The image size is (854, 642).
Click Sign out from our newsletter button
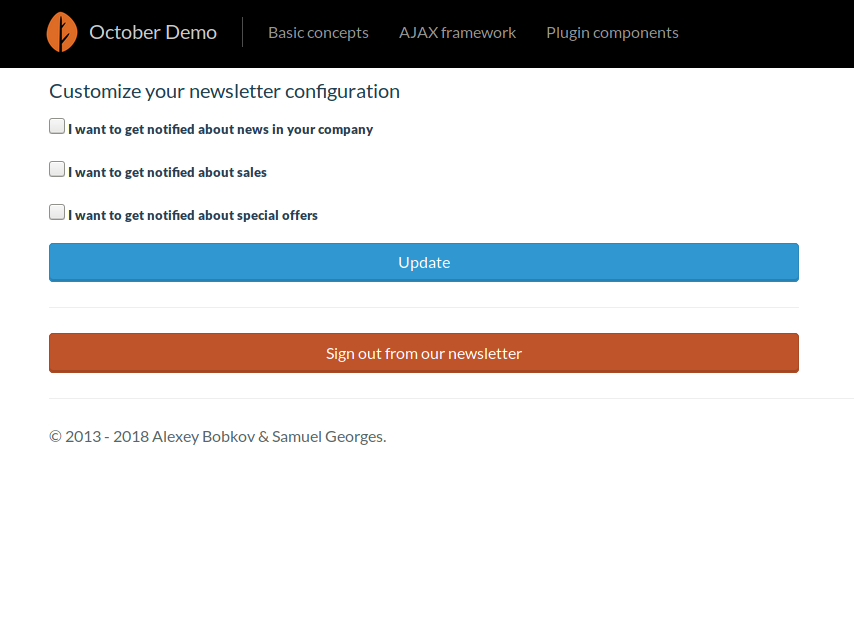(424, 353)
